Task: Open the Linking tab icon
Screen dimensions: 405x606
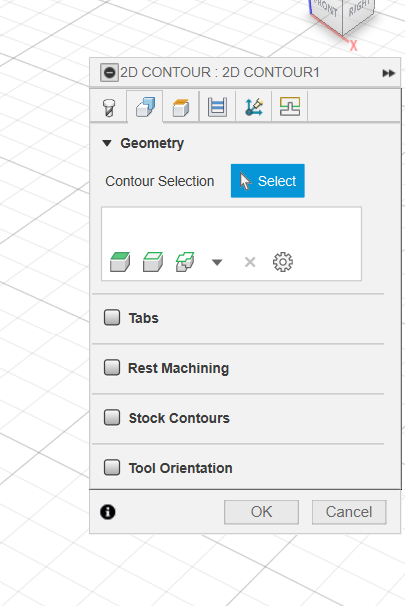Action: tap(254, 107)
